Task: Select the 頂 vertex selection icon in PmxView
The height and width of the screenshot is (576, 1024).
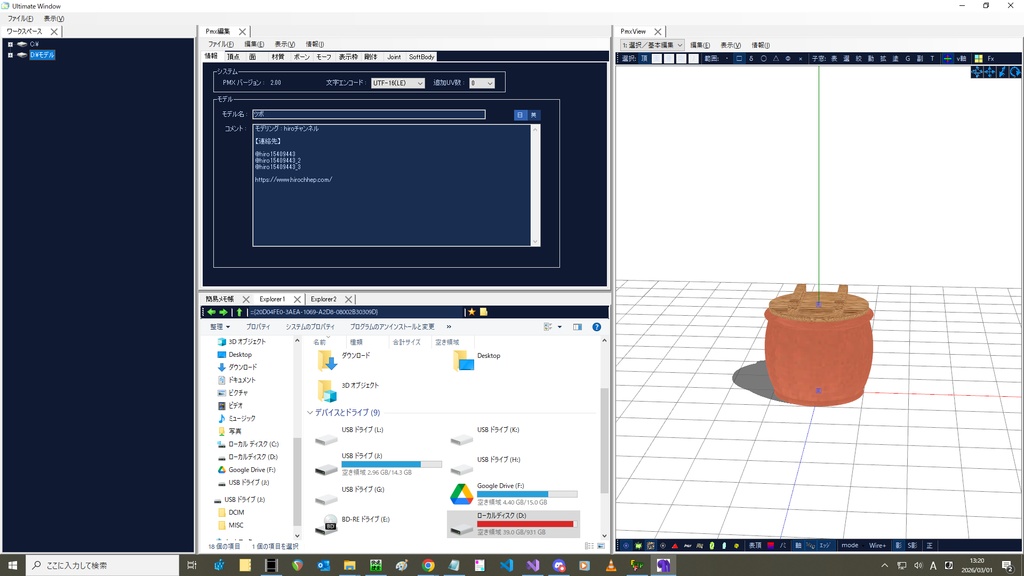Action: 642,58
